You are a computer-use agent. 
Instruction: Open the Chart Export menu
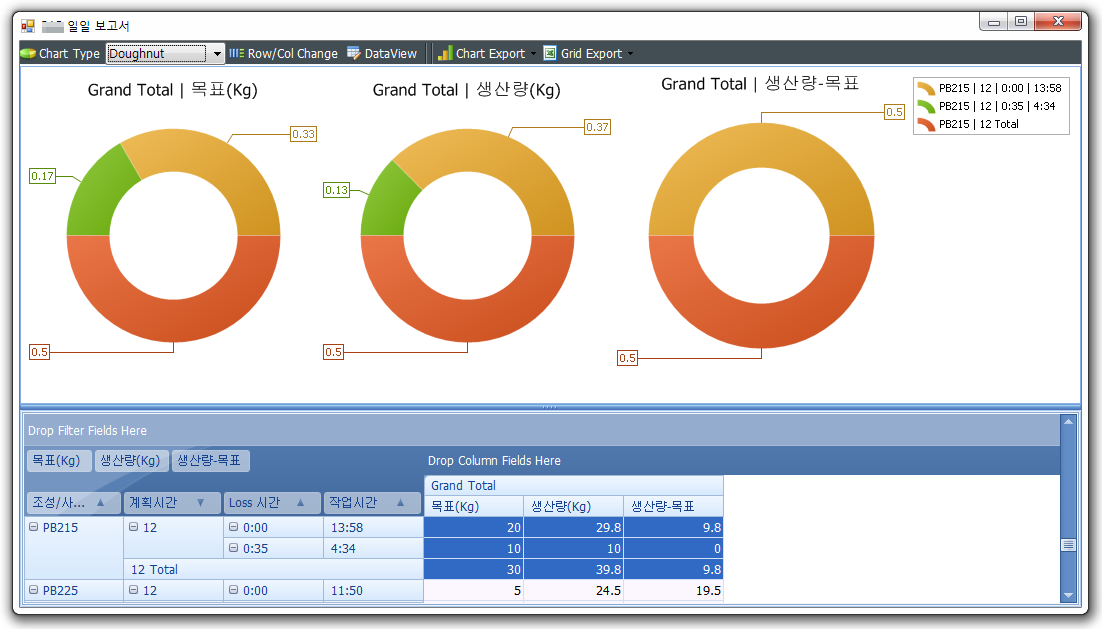point(486,53)
